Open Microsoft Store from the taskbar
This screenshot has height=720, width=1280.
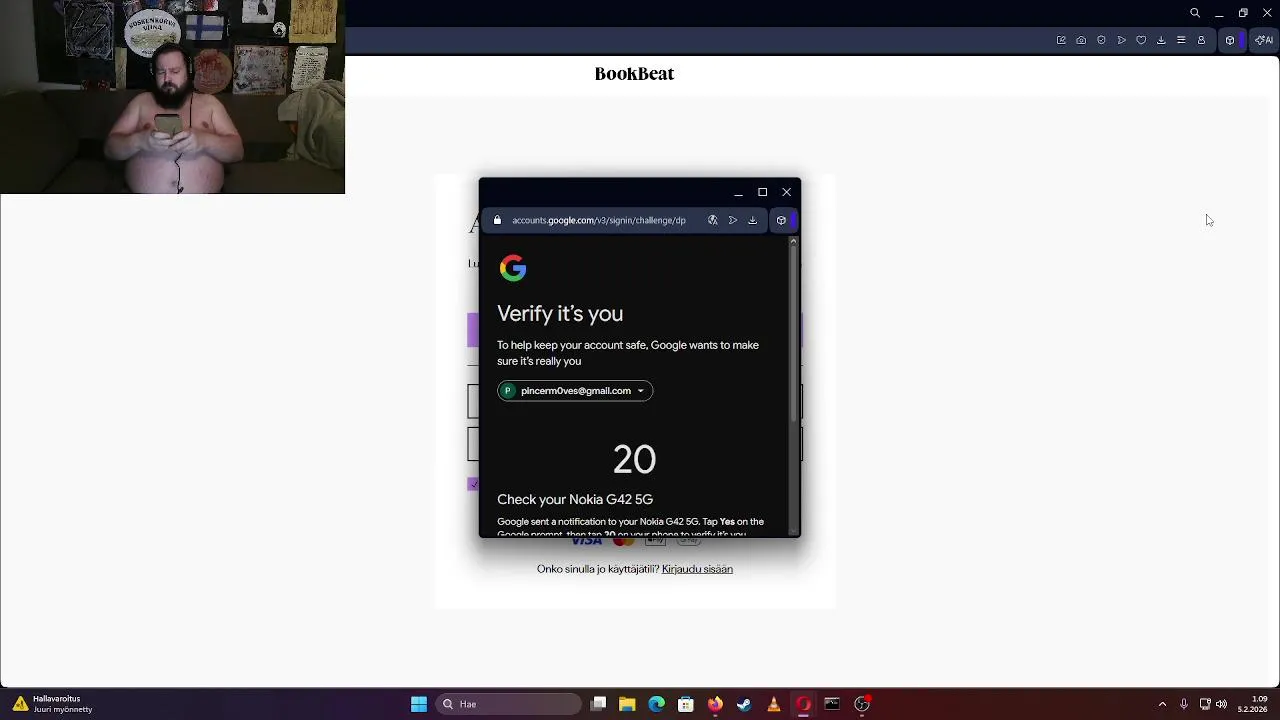pyautogui.click(x=685, y=704)
